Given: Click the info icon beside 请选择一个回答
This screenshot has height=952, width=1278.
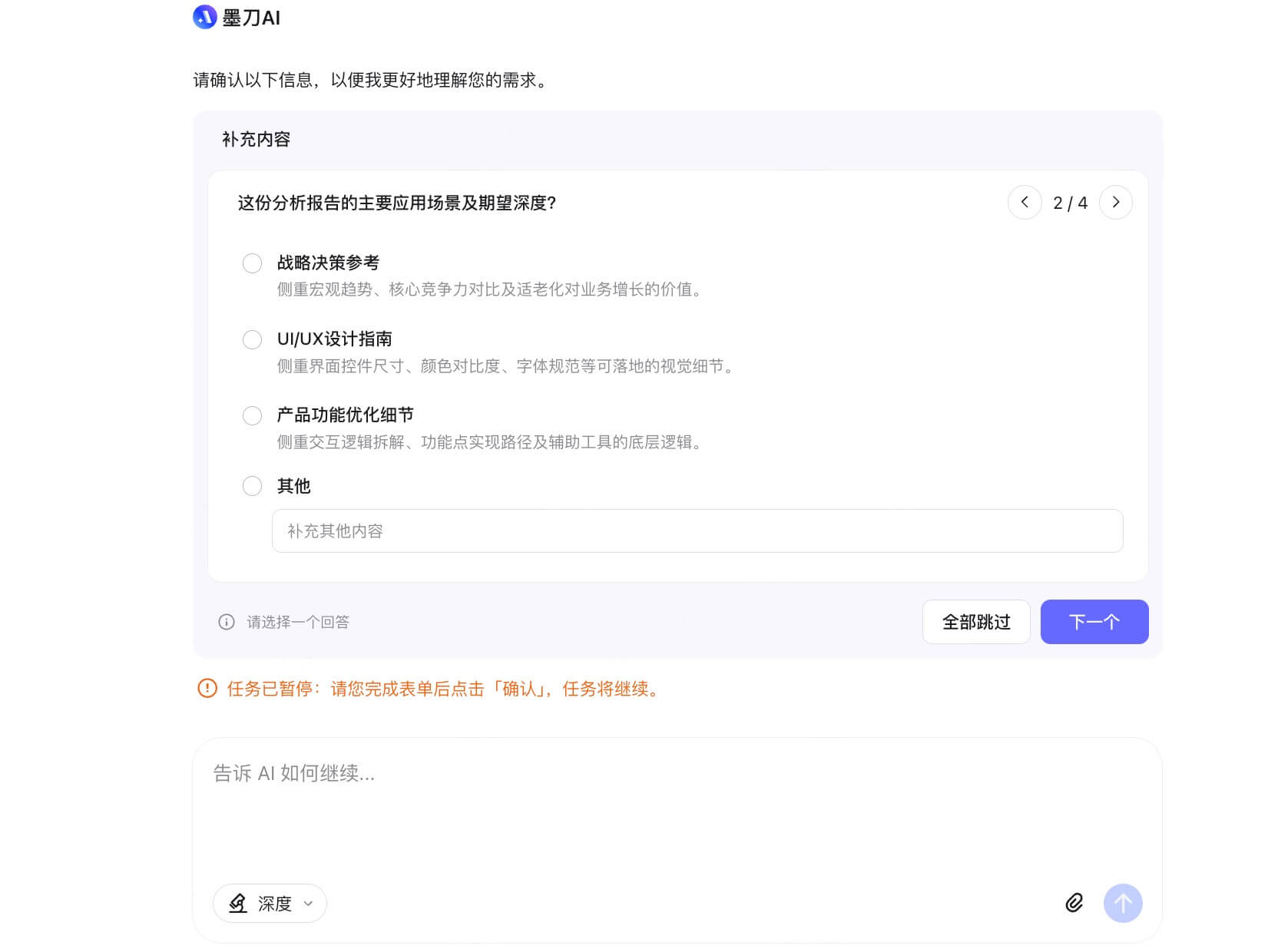Looking at the screenshot, I should coord(225,622).
